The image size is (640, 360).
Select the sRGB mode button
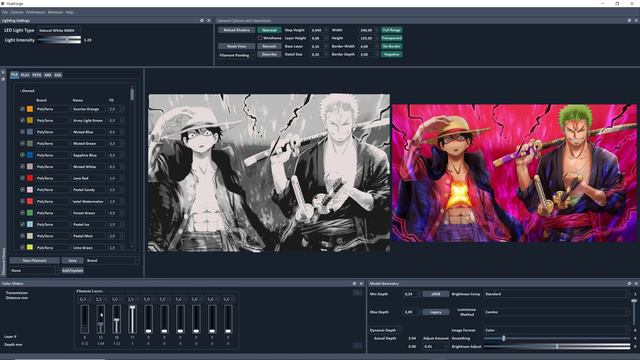click(436, 294)
